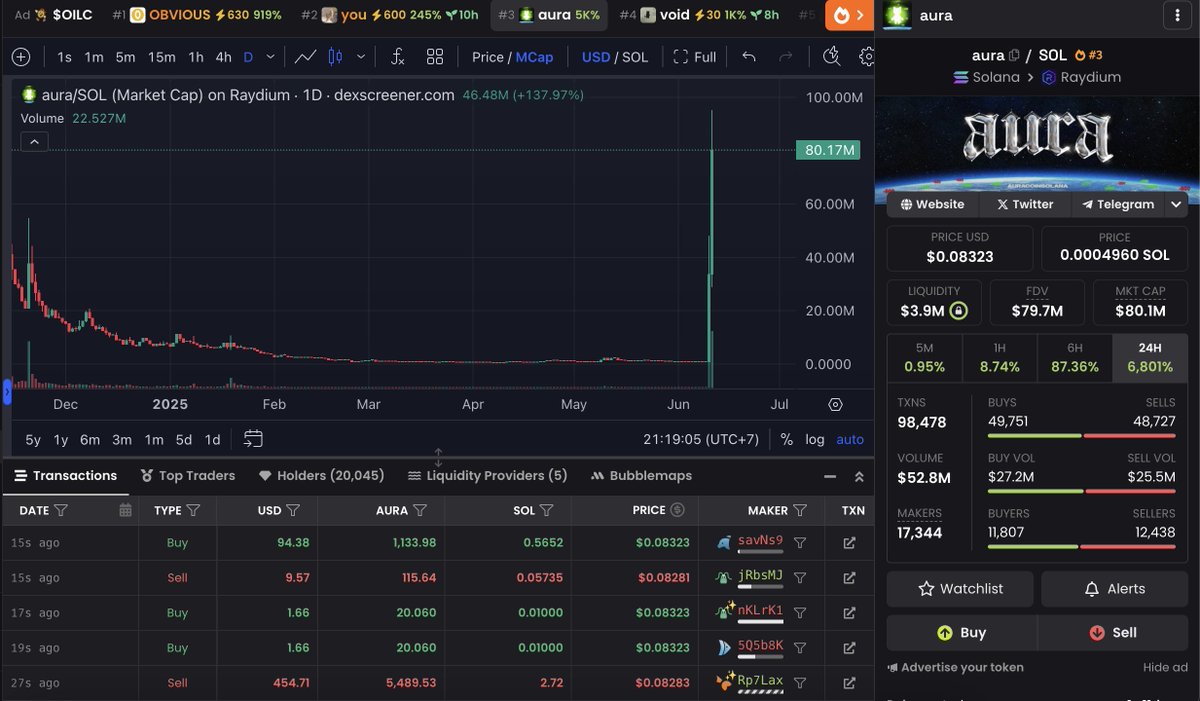The width and height of the screenshot is (1200, 701).
Task: Toggle auto scale on the chart
Action: (x=850, y=439)
